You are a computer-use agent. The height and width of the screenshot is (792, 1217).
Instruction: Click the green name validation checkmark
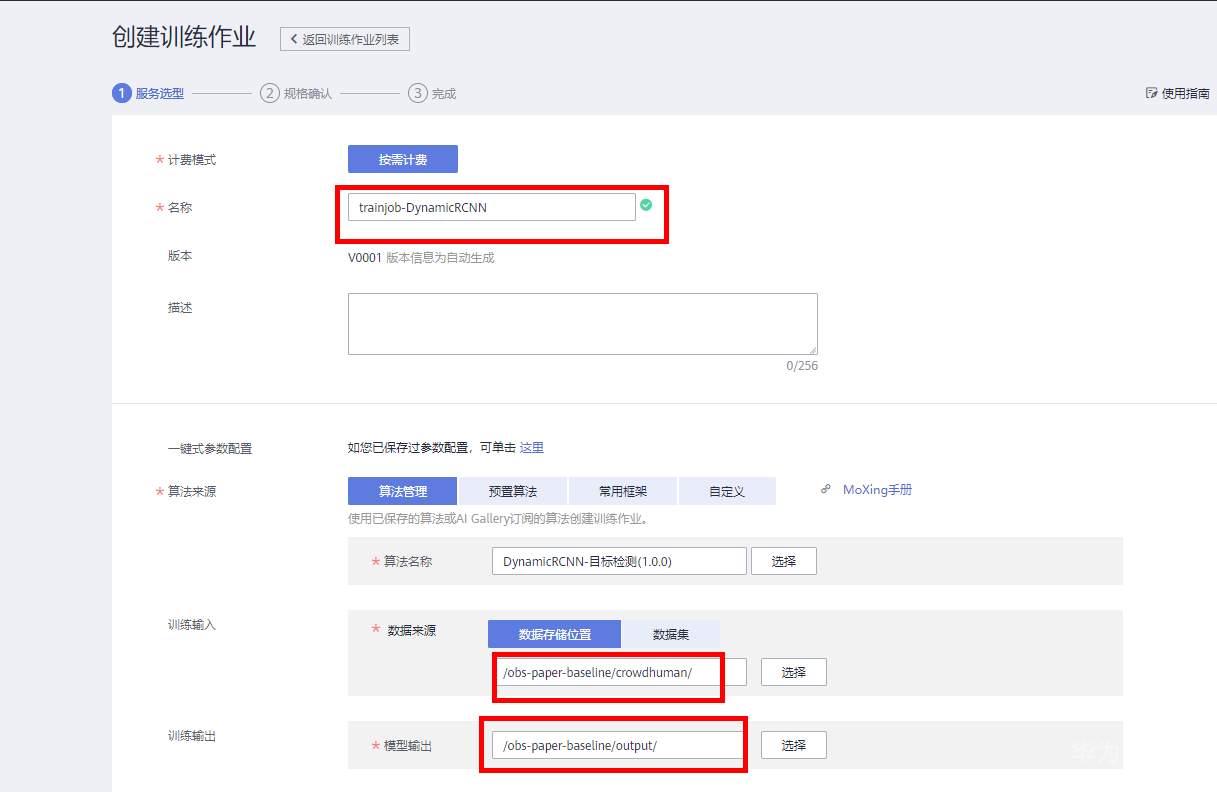click(646, 205)
